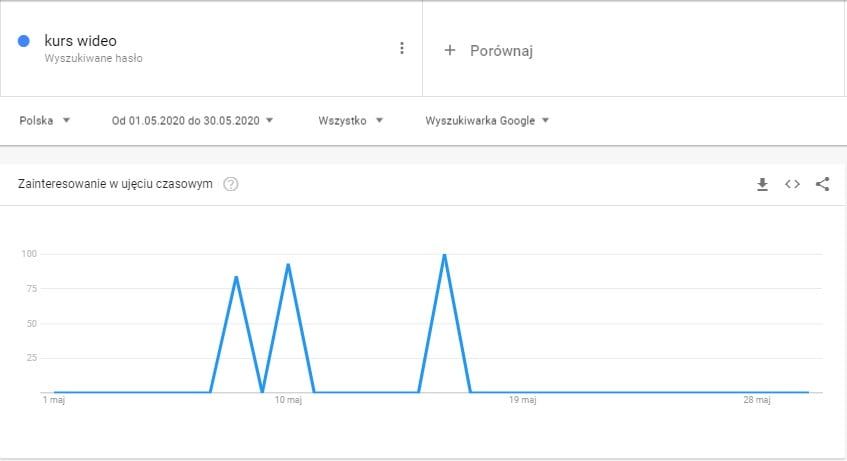
Task: Click the download CSV icon
Action: (762, 184)
